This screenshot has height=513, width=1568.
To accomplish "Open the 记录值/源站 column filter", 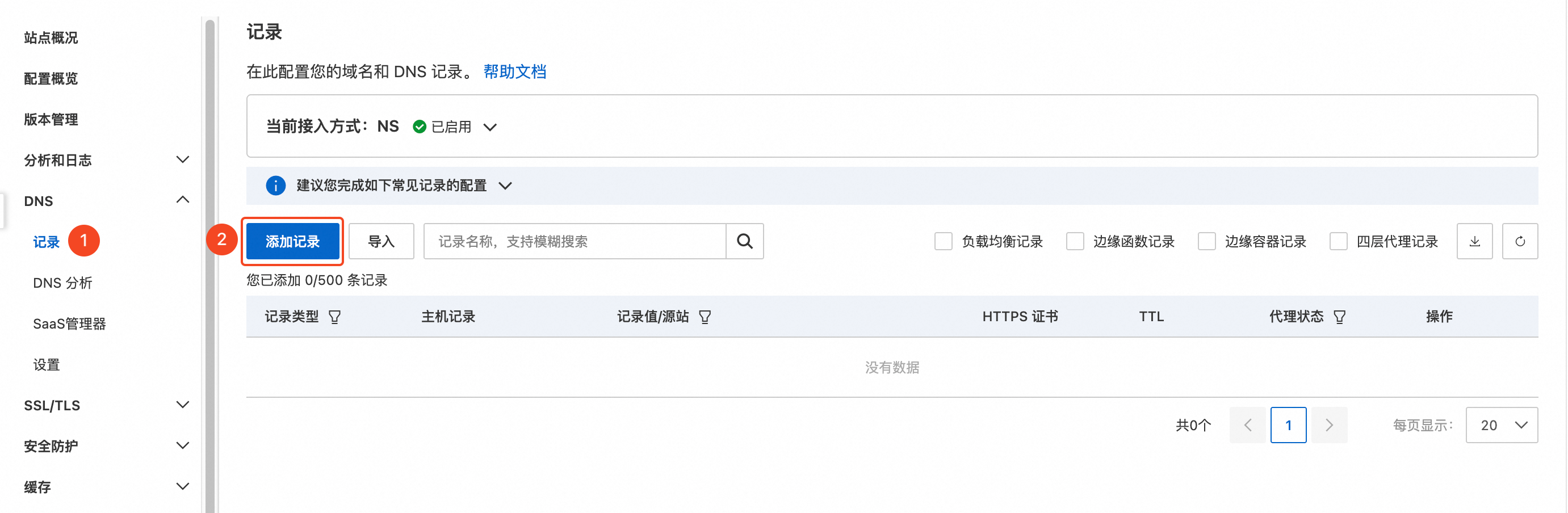I will 705,317.
